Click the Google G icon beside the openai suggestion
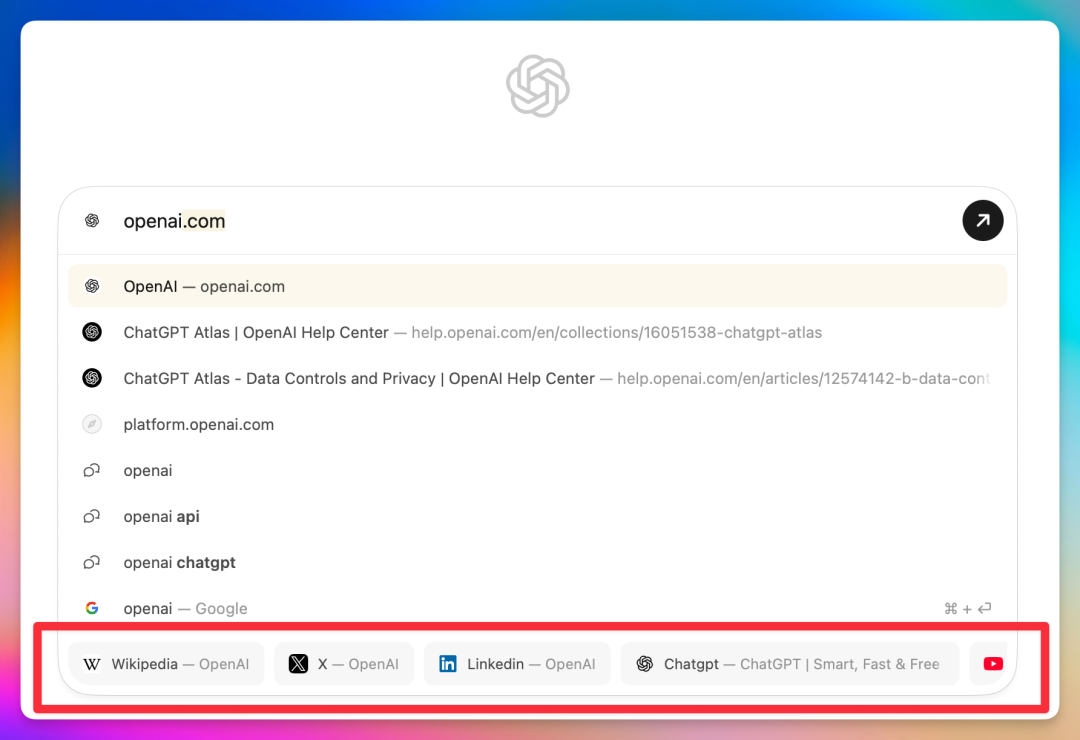The width and height of the screenshot is (1080, 740). pyautogui.click(x=92, y=607)
